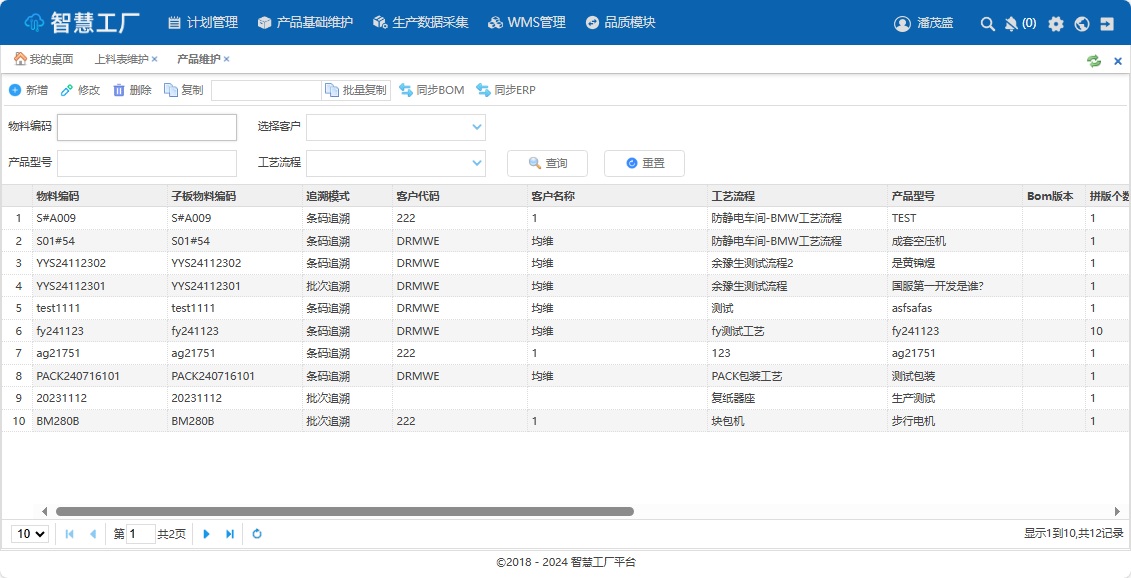Click the globe language icon
Image resolution: width=1131 pixels, height=578 pixels.
(1082, 23)
